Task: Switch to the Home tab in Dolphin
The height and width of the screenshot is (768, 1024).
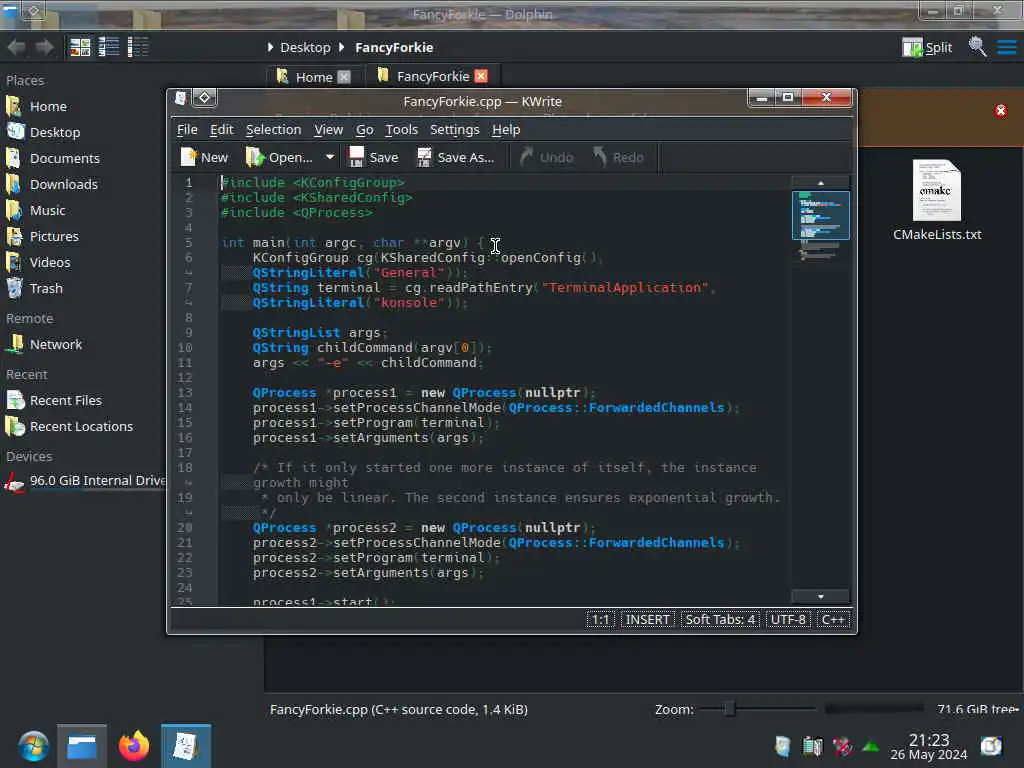Action: [314, 77]
